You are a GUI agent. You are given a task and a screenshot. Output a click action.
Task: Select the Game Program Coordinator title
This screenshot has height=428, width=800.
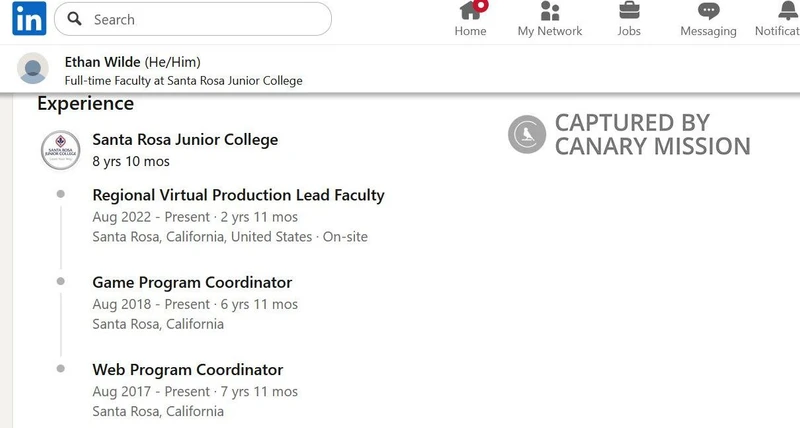click(x=192, y=282)
